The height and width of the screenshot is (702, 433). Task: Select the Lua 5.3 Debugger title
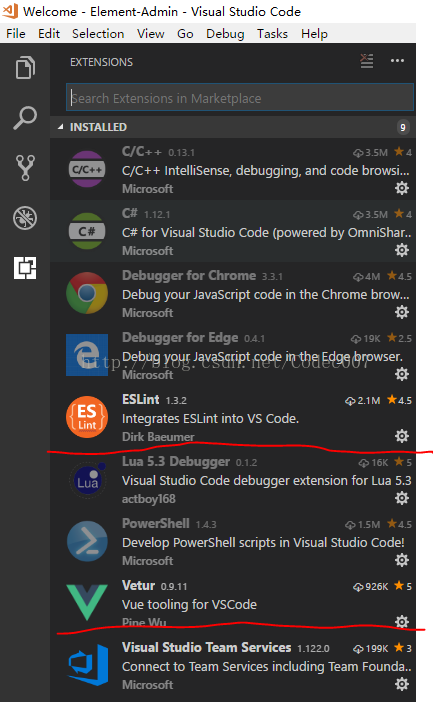176,461
